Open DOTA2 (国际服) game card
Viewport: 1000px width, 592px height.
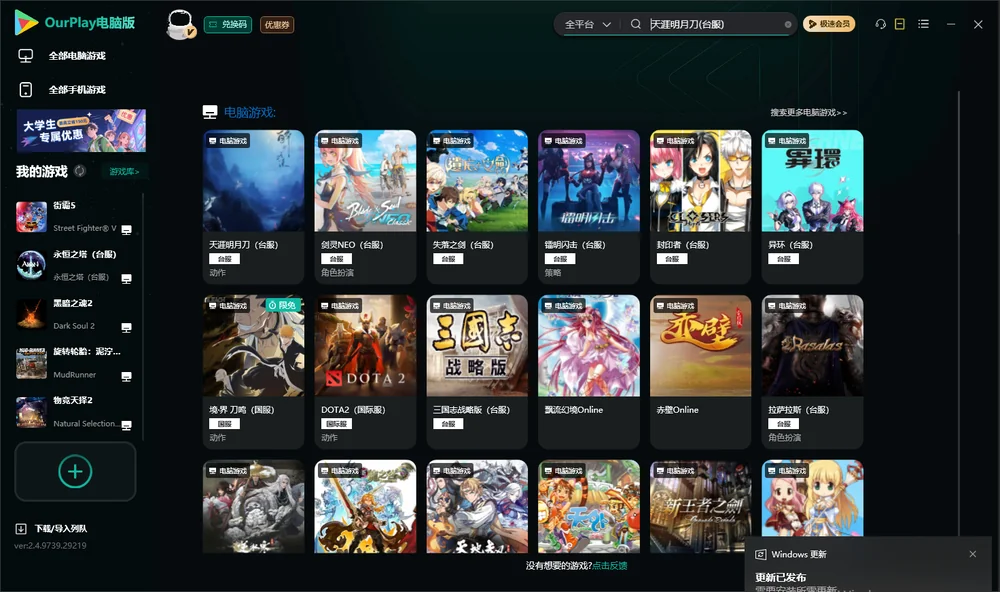tap(365, 372)
